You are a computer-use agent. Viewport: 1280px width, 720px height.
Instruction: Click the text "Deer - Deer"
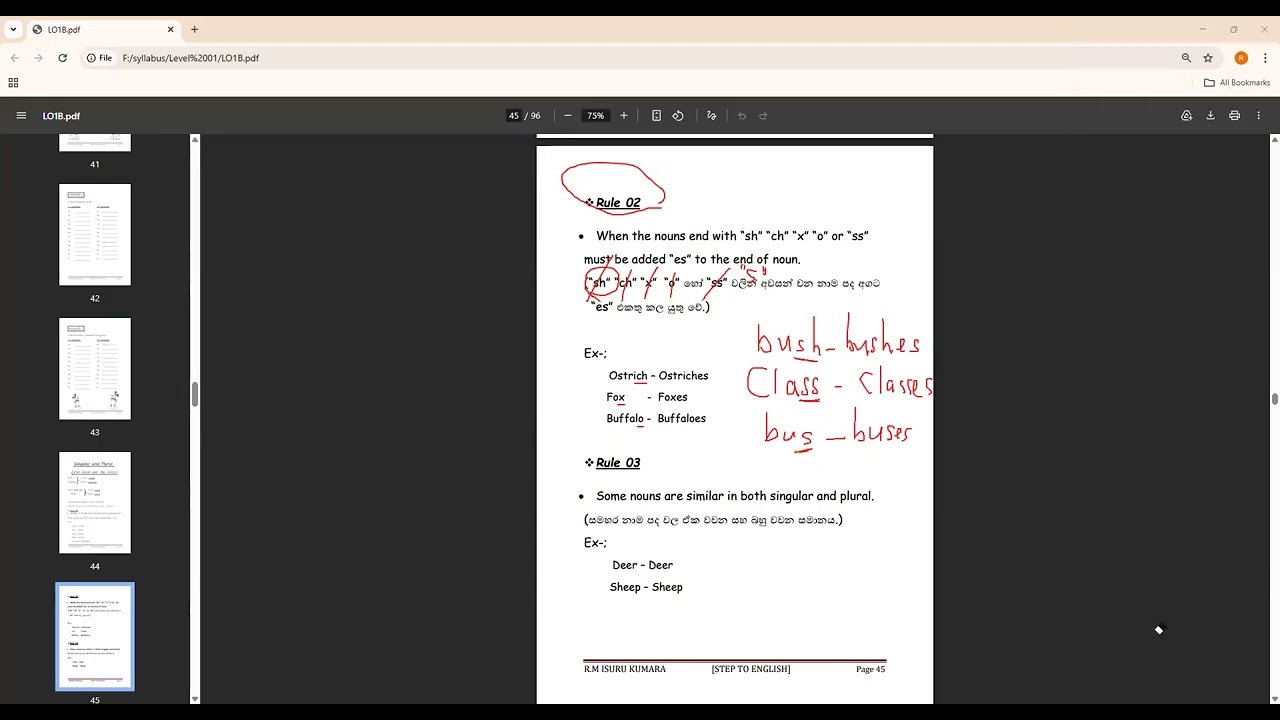point(642,565)
